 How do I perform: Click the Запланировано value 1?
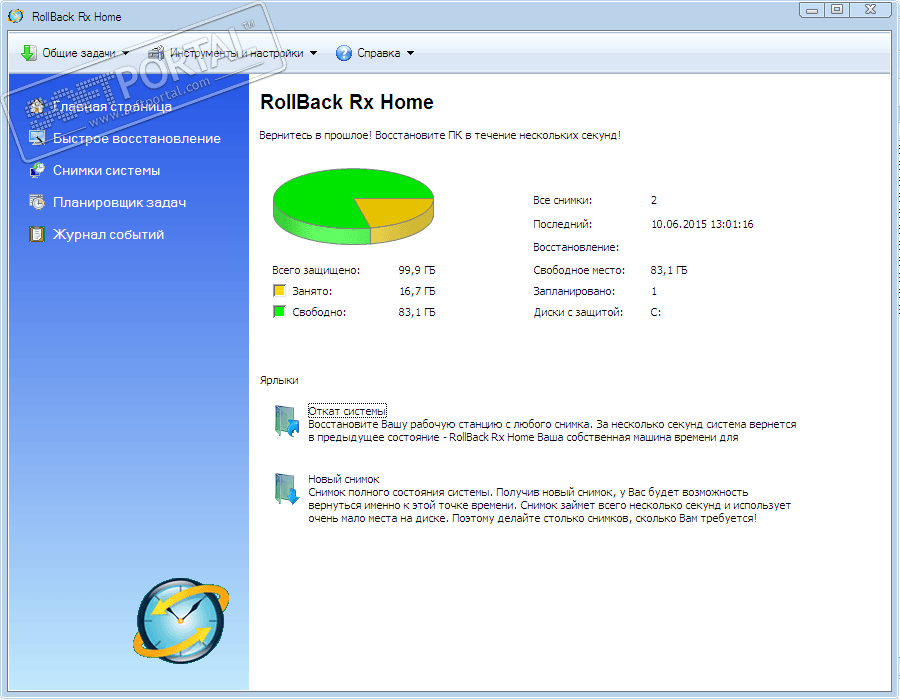pyautogui.click(x=654, y=291)
